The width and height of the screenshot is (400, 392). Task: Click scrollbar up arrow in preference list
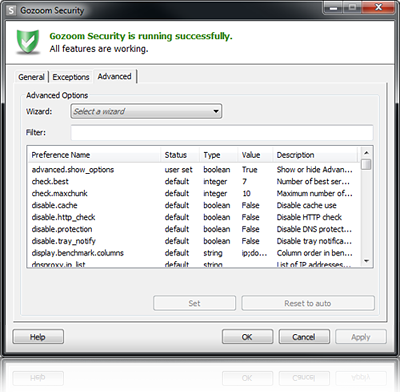click(366, 153)
